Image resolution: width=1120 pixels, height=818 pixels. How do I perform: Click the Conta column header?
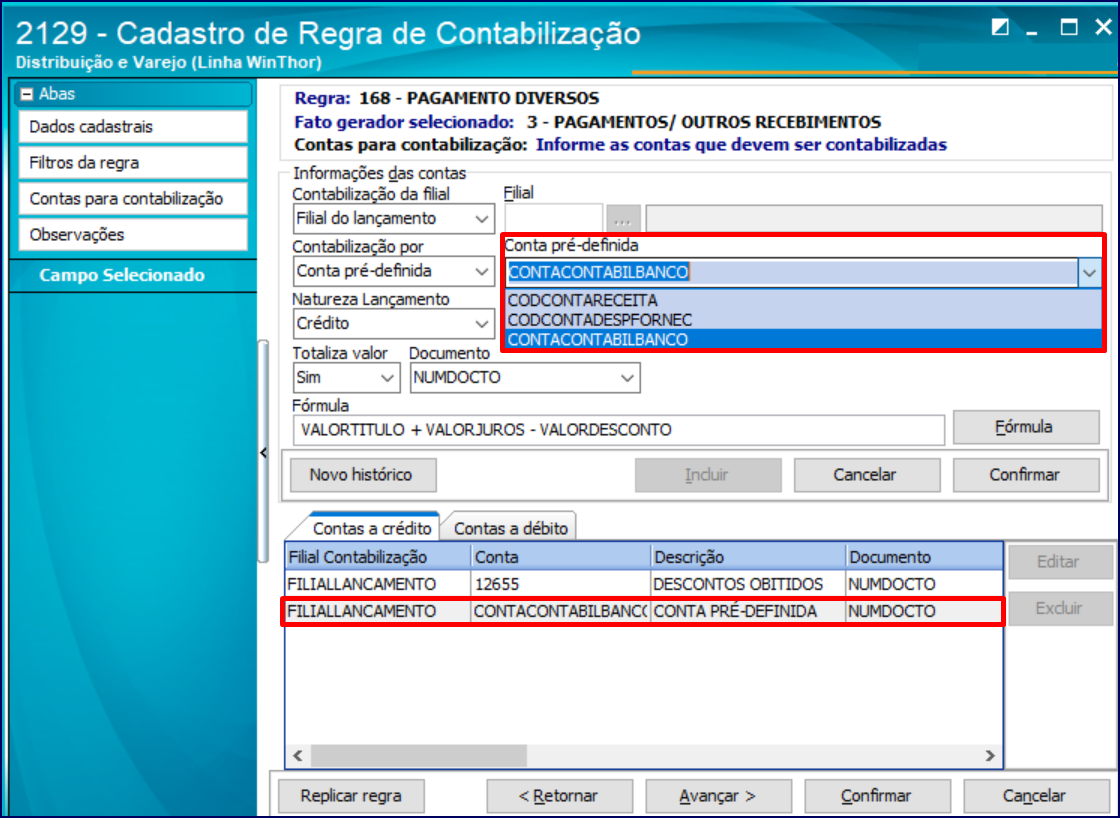561,557
